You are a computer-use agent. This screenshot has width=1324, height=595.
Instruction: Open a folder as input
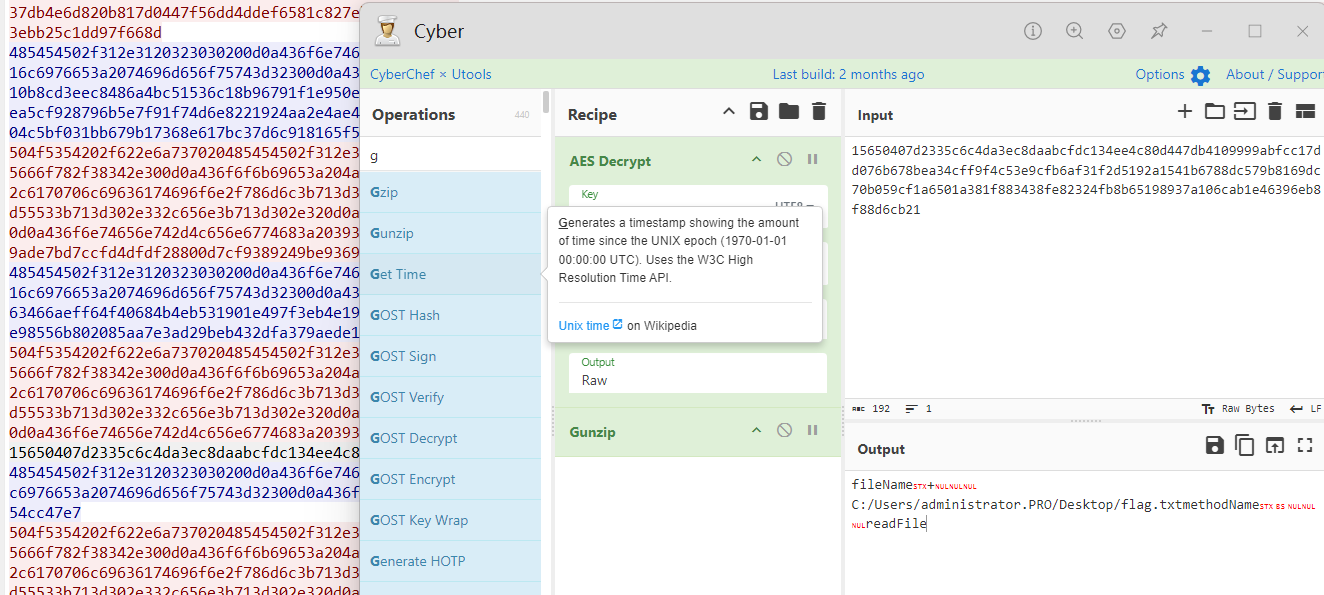click(1214, 112)
